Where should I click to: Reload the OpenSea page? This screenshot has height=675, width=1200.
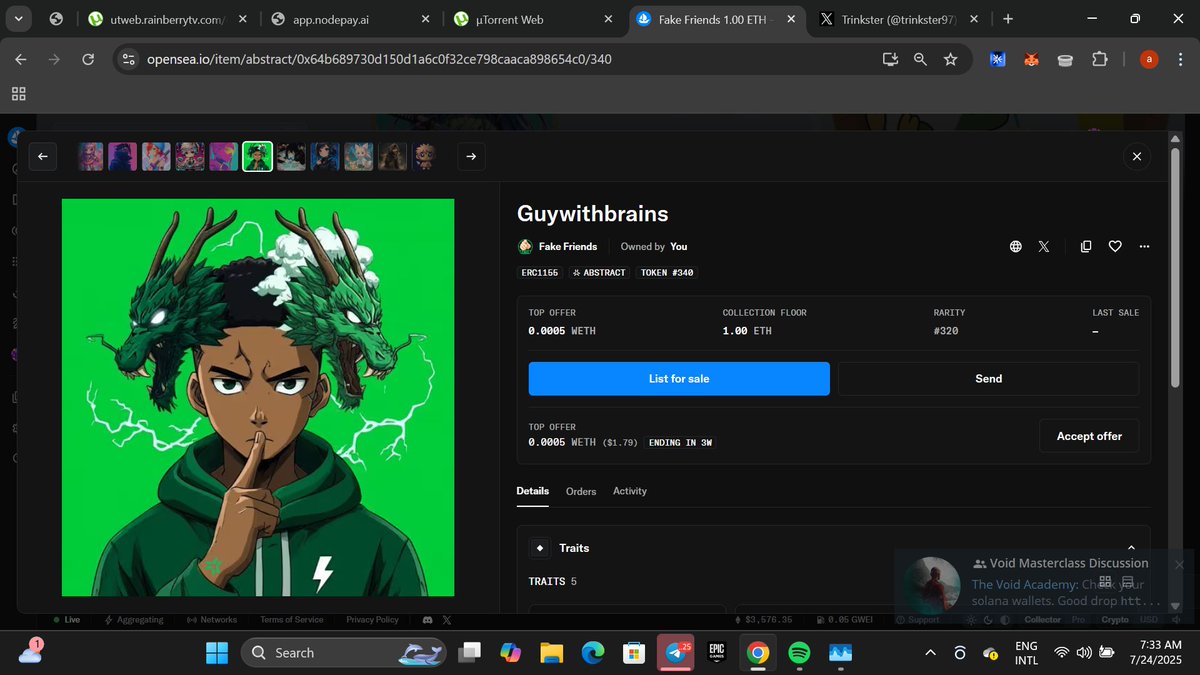pos(88,60)
